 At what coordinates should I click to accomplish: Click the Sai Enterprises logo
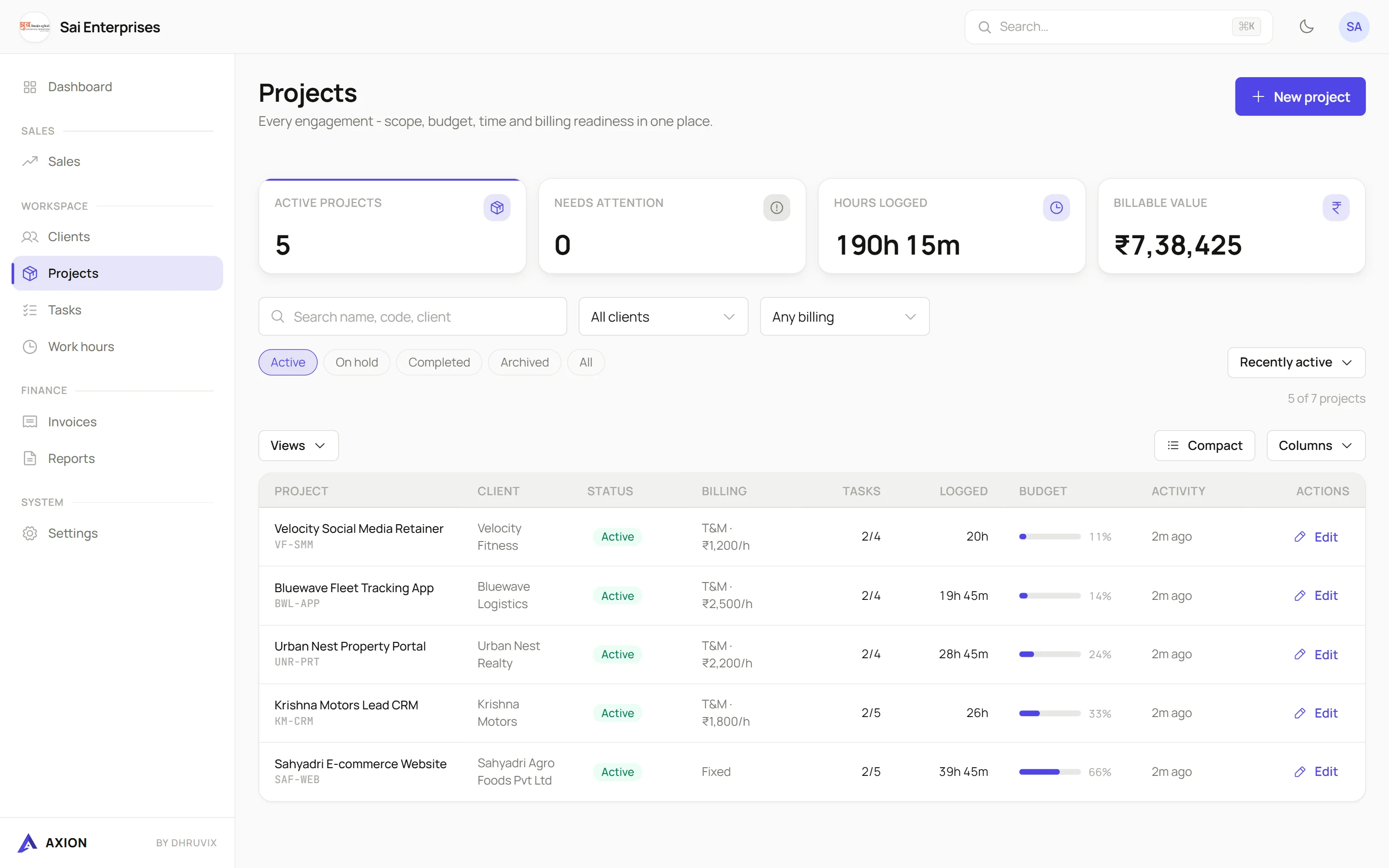coord(34,27)
